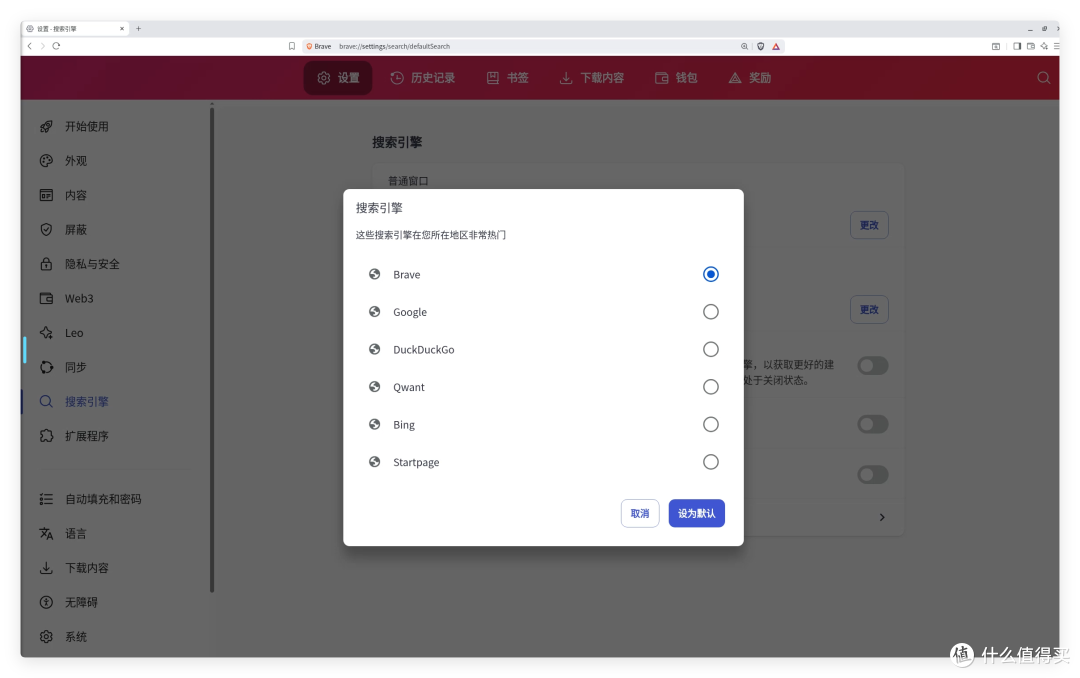The image size is (1080, 678).
Task: Click the 无障碍 accessibility icon
Action: tap(46, 602)
